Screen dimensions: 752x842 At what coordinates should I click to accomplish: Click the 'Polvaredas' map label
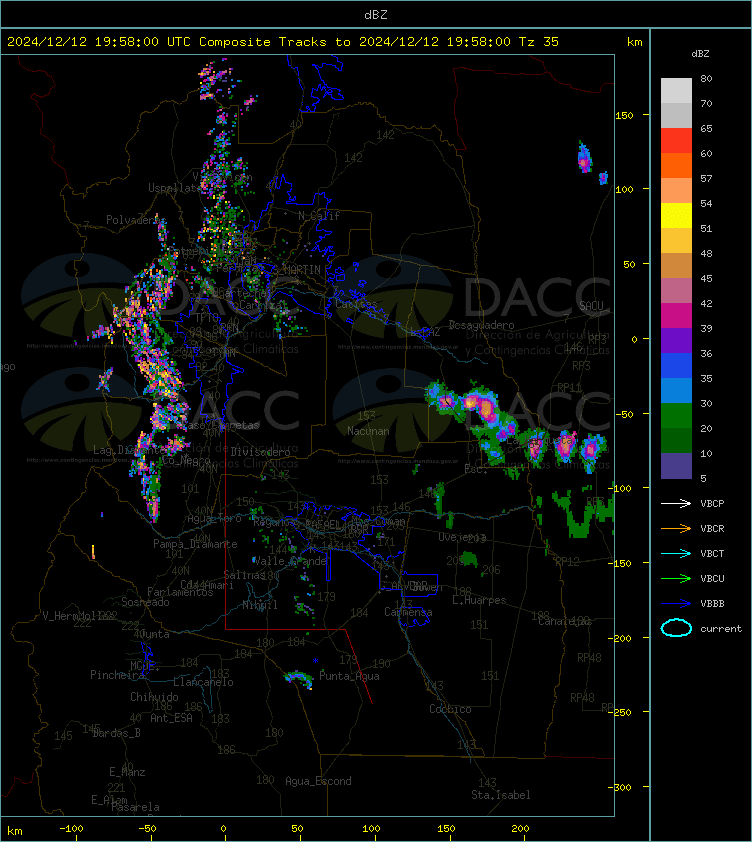point(135,220)
